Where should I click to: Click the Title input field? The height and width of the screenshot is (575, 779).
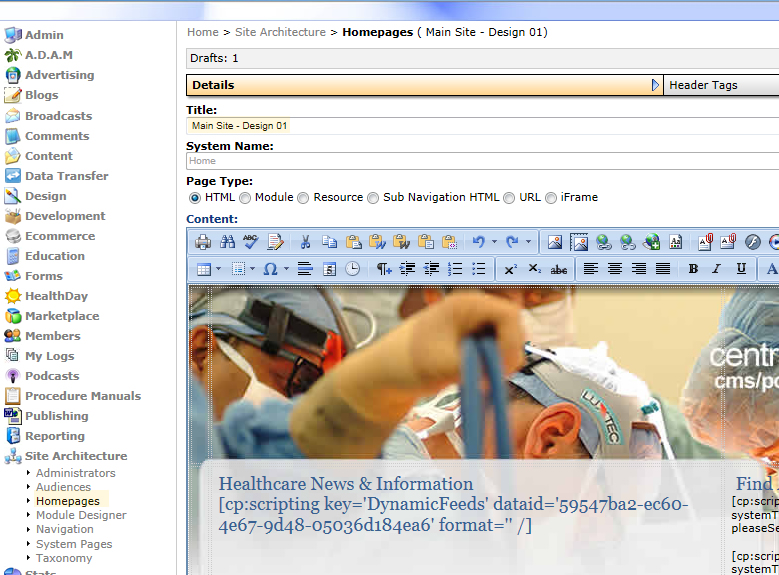coord(480,126)
